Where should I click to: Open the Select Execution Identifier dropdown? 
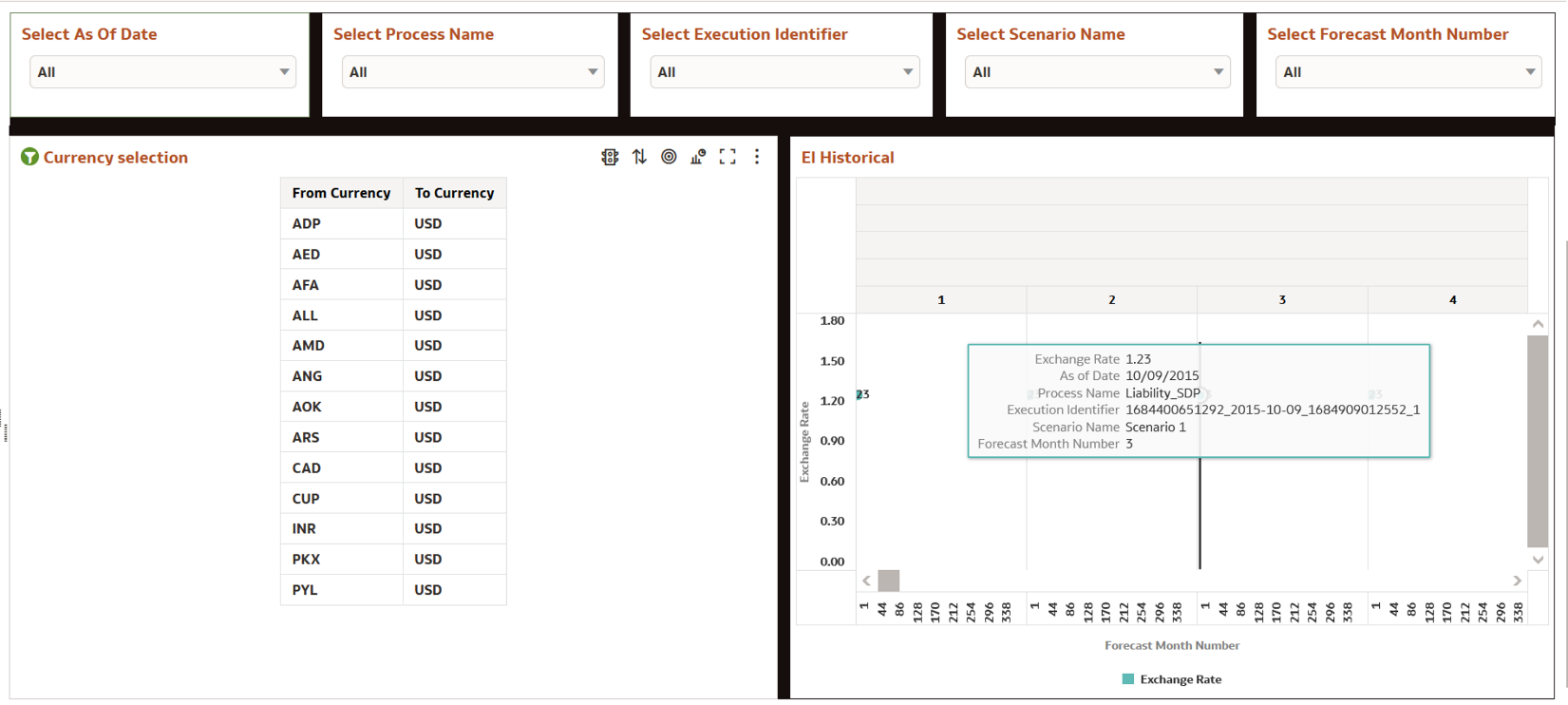point(784,72)
